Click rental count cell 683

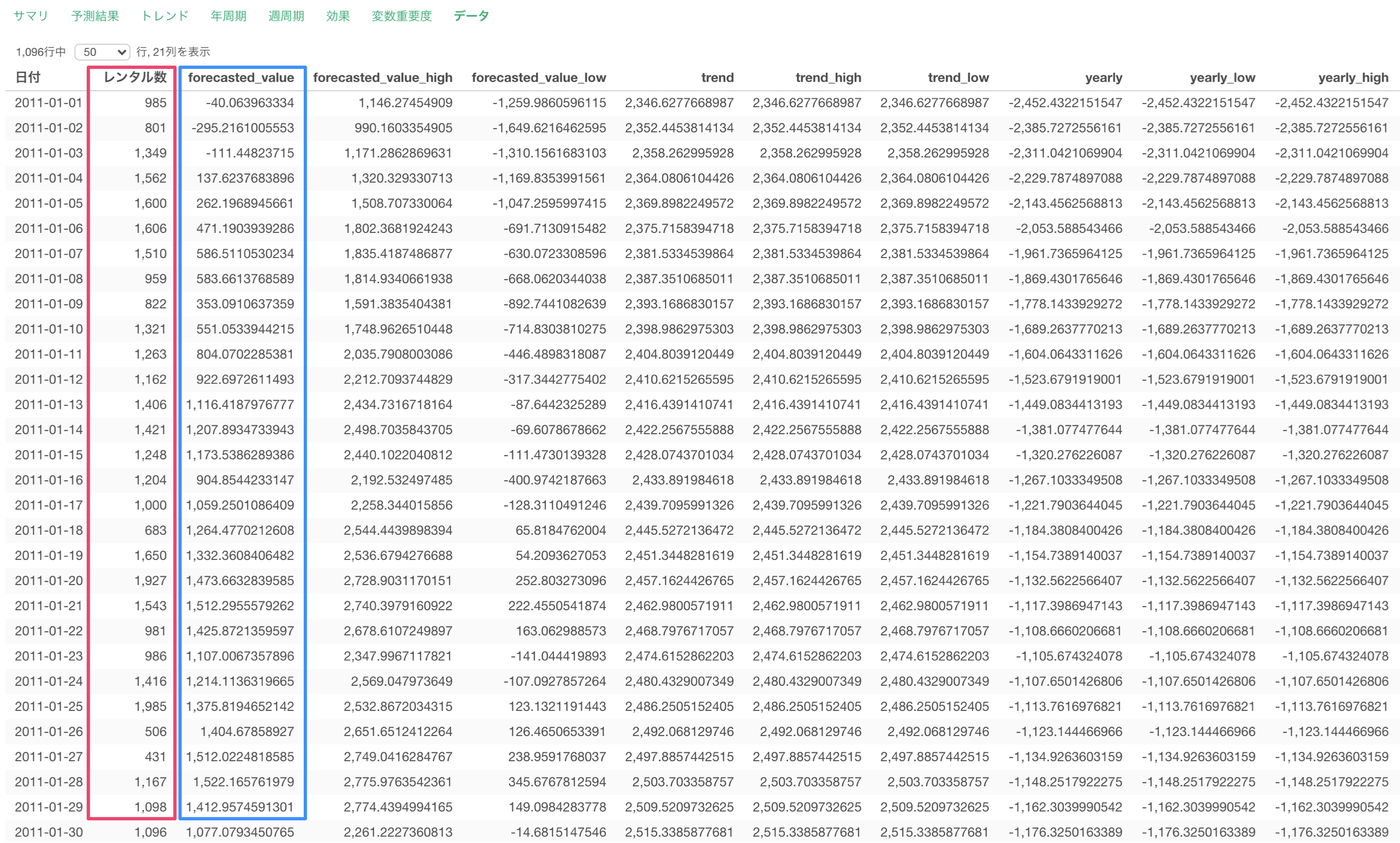pyautogui.click(x=156, y=530)
